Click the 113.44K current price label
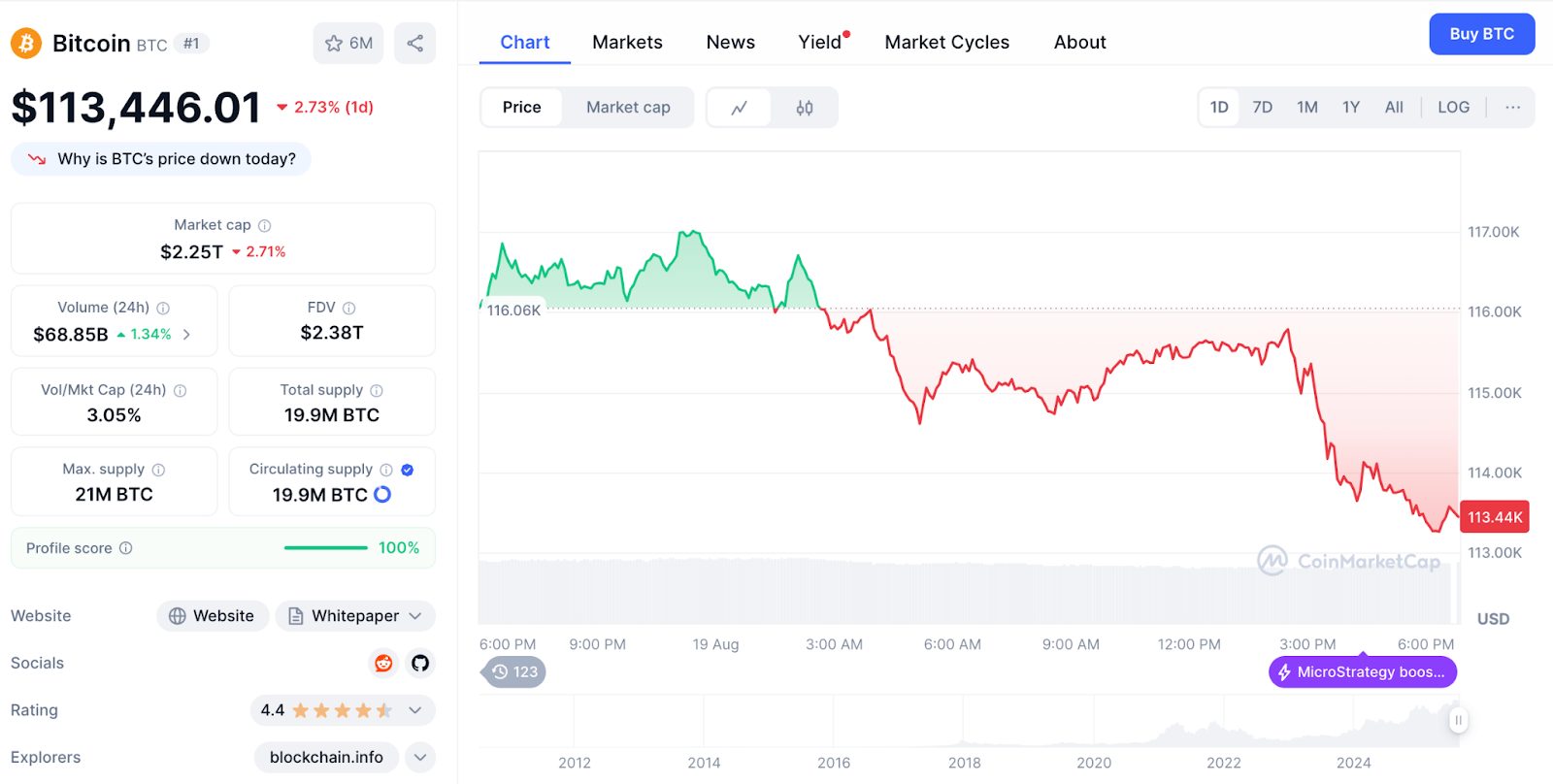 pos(1495,517)
